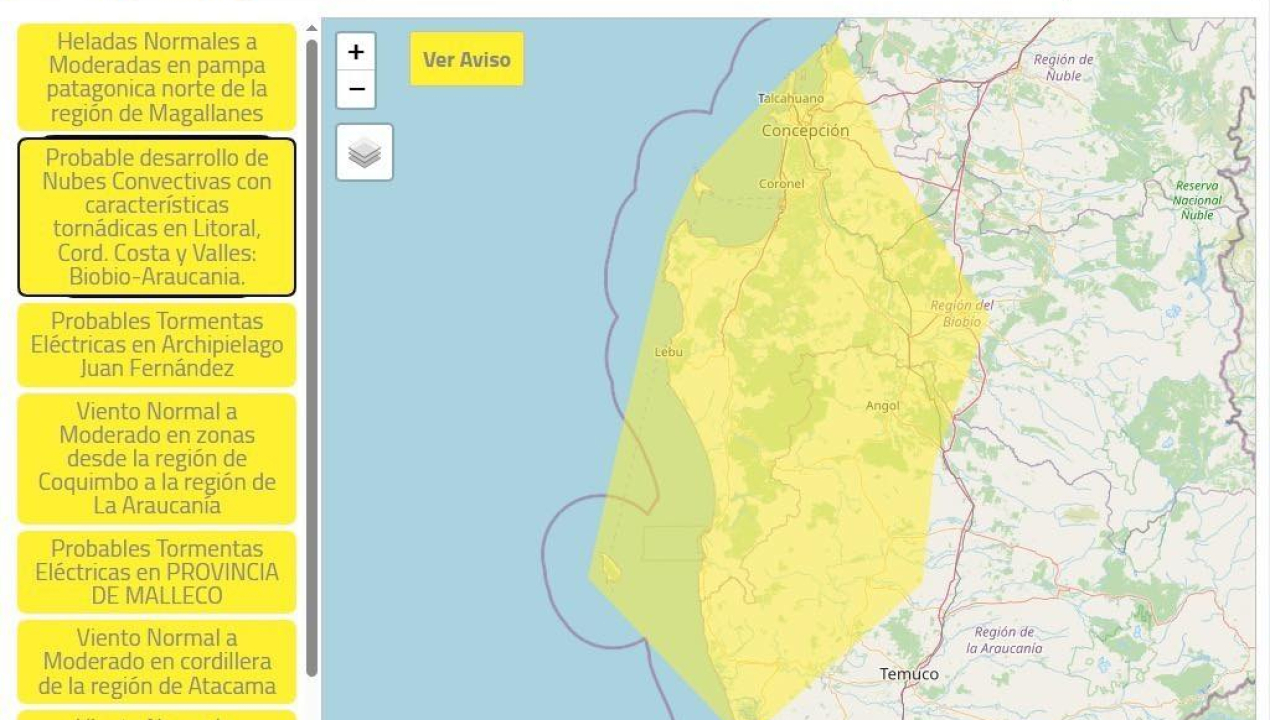Open Tormentas Eléctricas Archipielago Juan Fernández alert

pyautogui.click(x=157, y=345)
